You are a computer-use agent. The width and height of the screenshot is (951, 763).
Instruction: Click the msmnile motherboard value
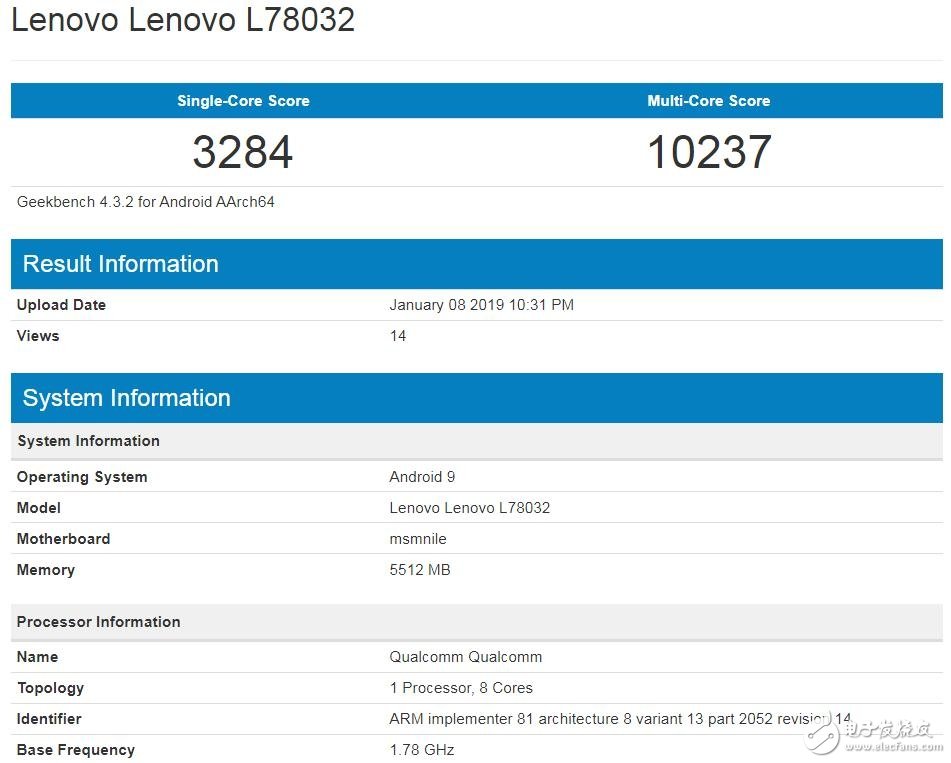[418, 539]
